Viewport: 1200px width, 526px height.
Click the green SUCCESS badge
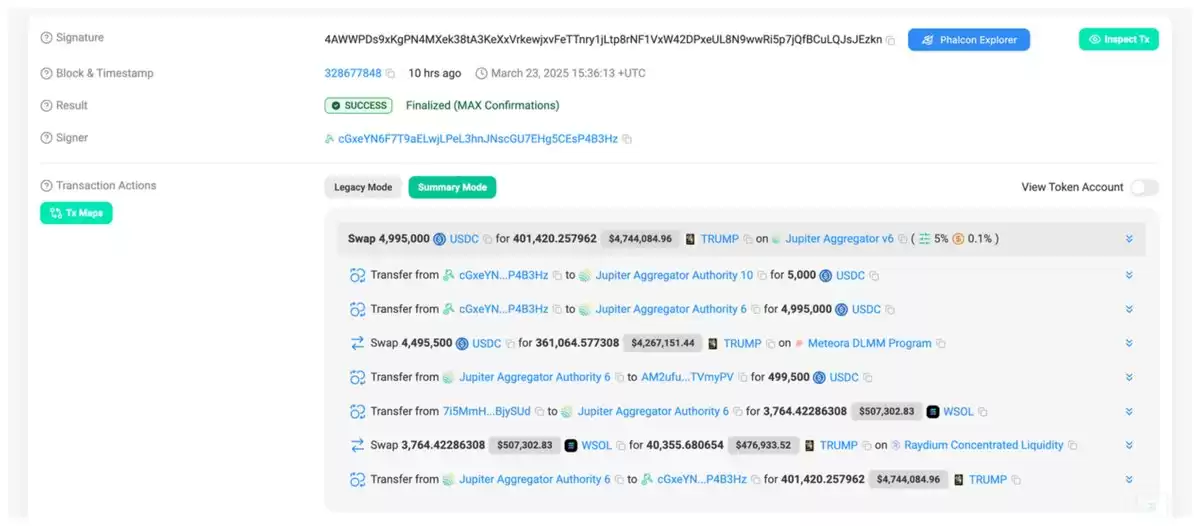pyautogui.click(x=360, y=106)
